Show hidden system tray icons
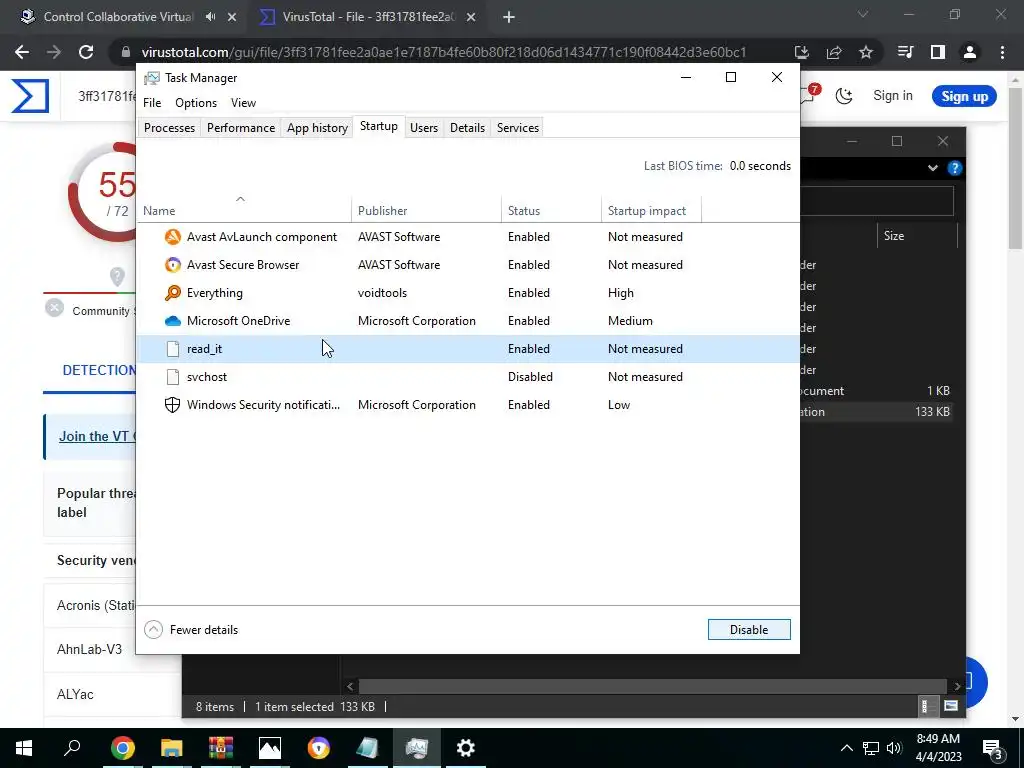 point(846,748)
